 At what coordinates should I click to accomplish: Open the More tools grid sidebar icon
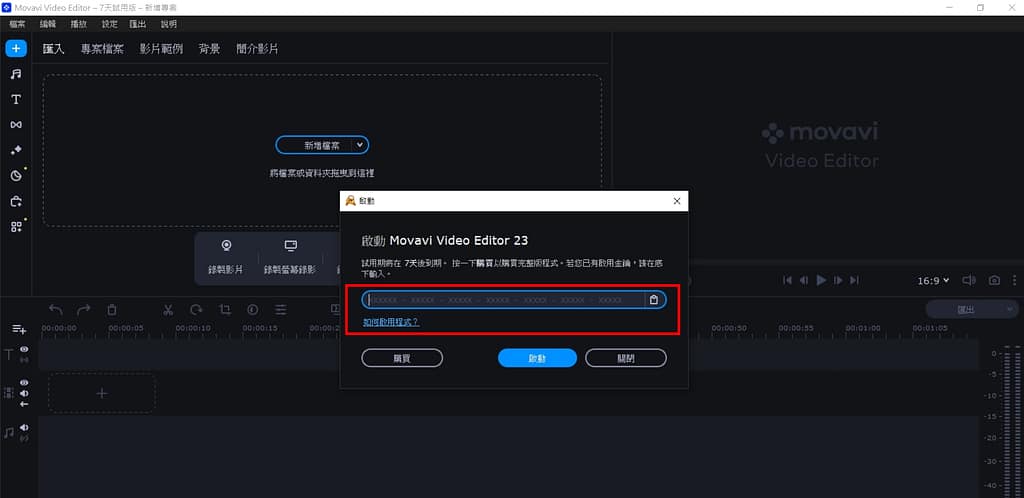(16, 226)
